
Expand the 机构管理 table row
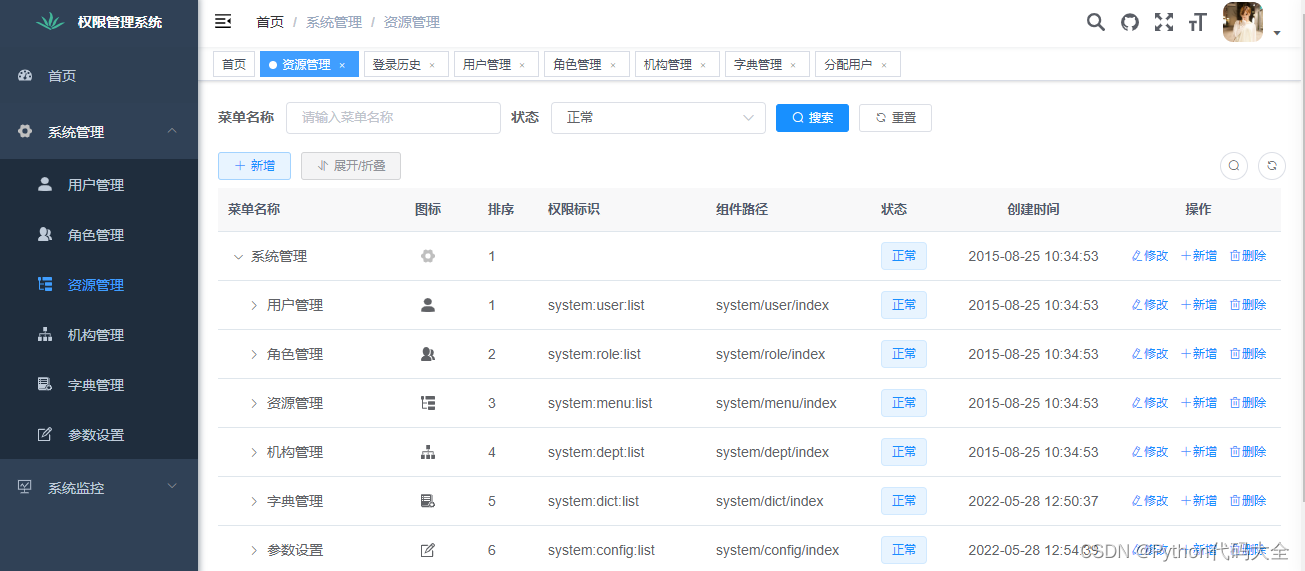click(x=254, y=453)
